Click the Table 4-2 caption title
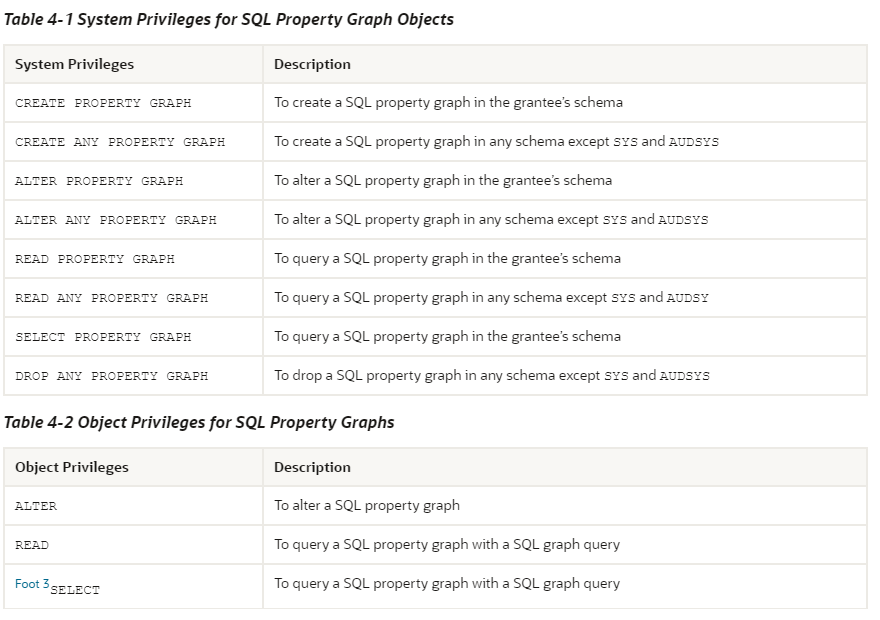 click(x=199, y=422)
